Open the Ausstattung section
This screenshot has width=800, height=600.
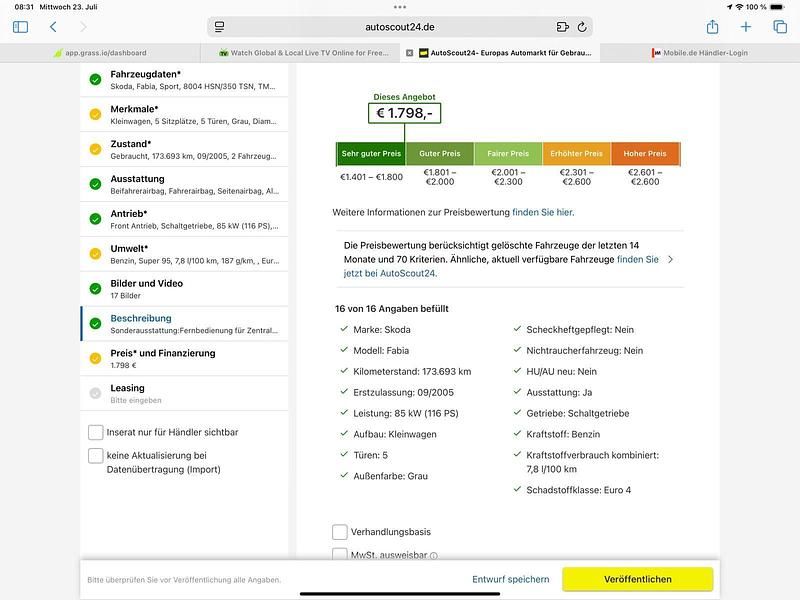pos(184,185)
